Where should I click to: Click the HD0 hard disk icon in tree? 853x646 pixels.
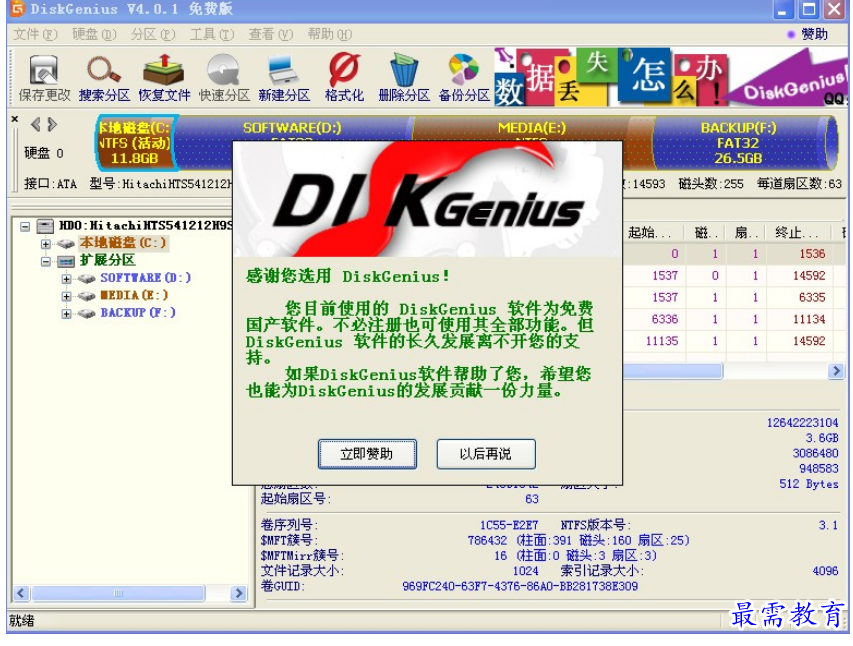click(45, 226)
